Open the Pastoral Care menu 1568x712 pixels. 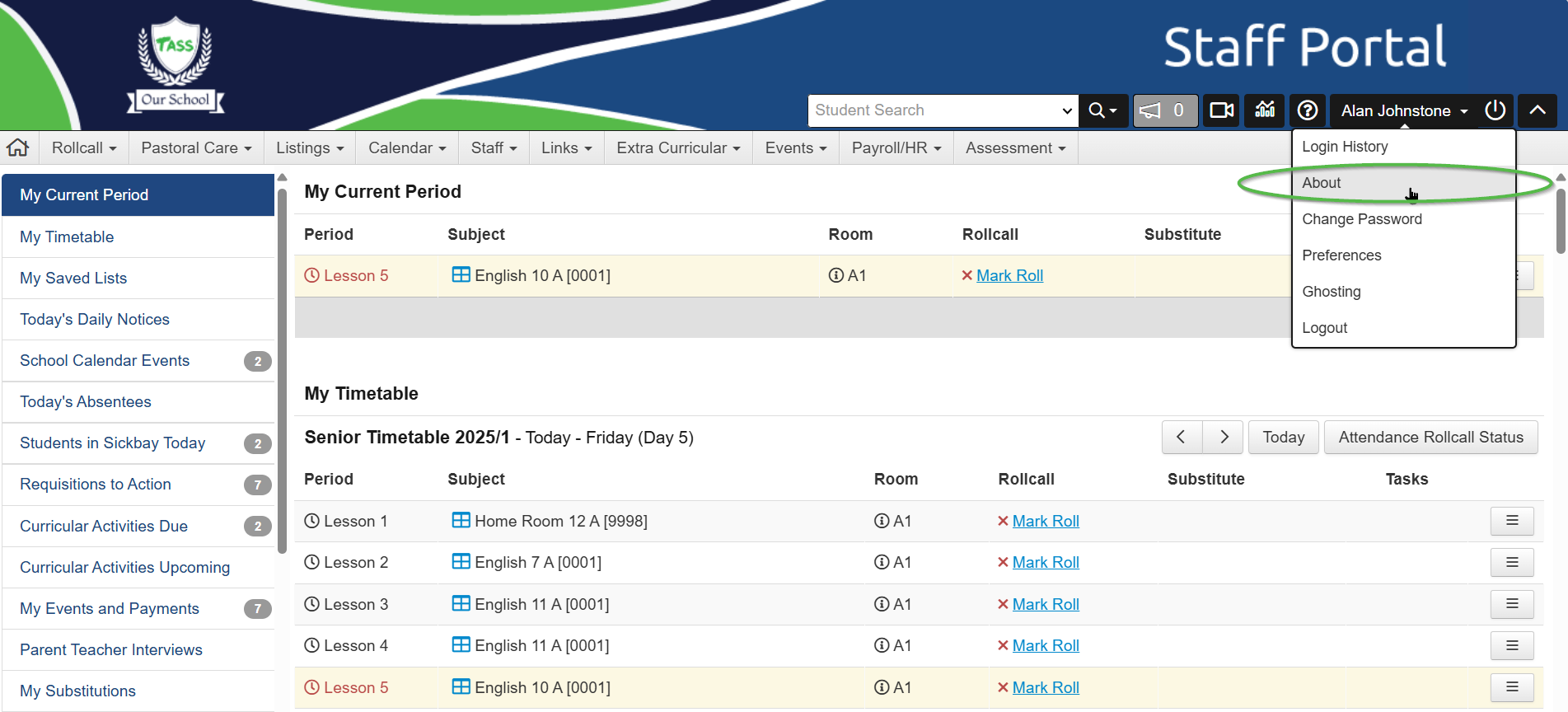click(x=196, y=148)
